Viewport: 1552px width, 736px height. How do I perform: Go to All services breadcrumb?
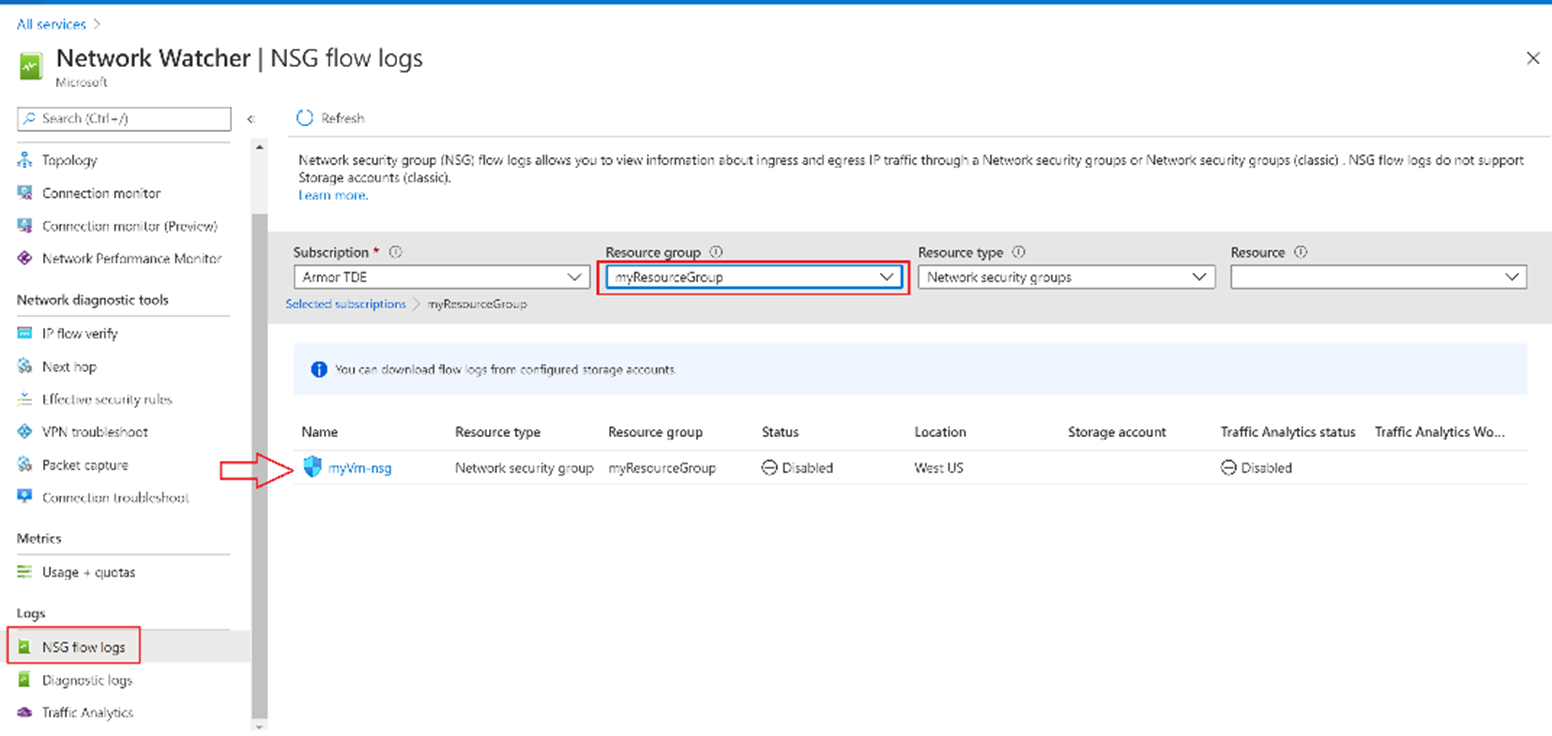pyautogui.click(x=51, y=23)
